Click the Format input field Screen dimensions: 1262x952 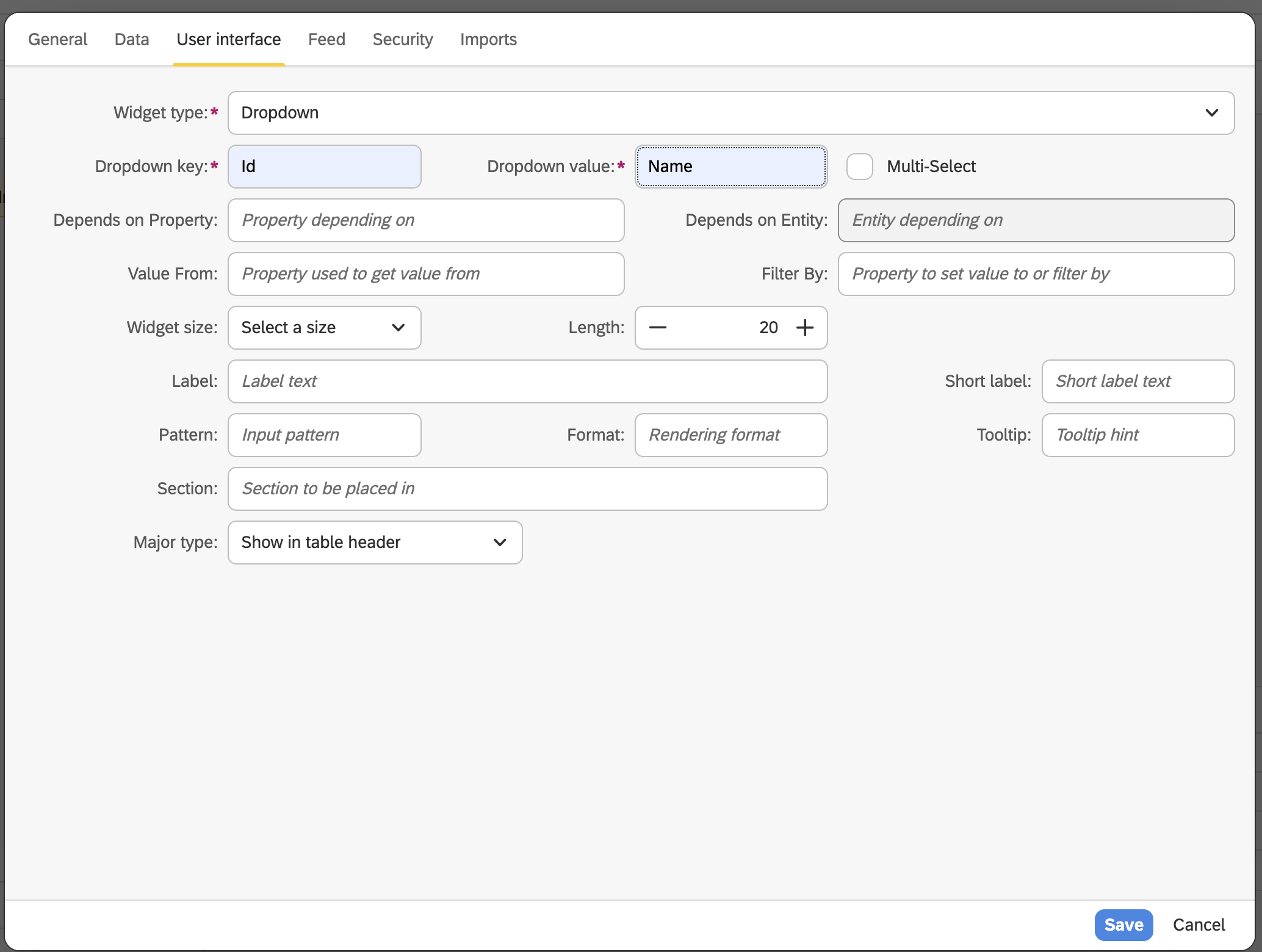731,435
